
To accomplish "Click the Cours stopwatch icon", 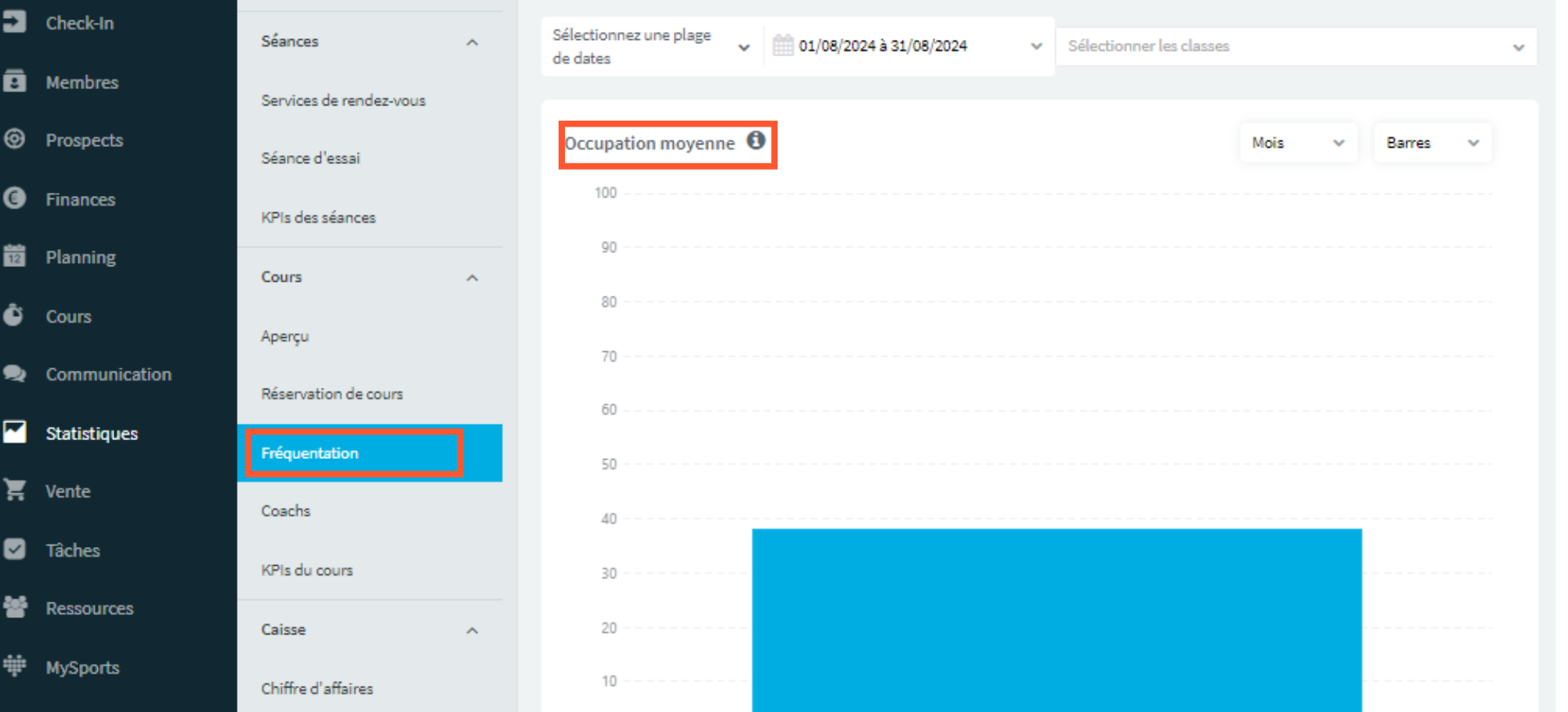I will tap(14, 315).
